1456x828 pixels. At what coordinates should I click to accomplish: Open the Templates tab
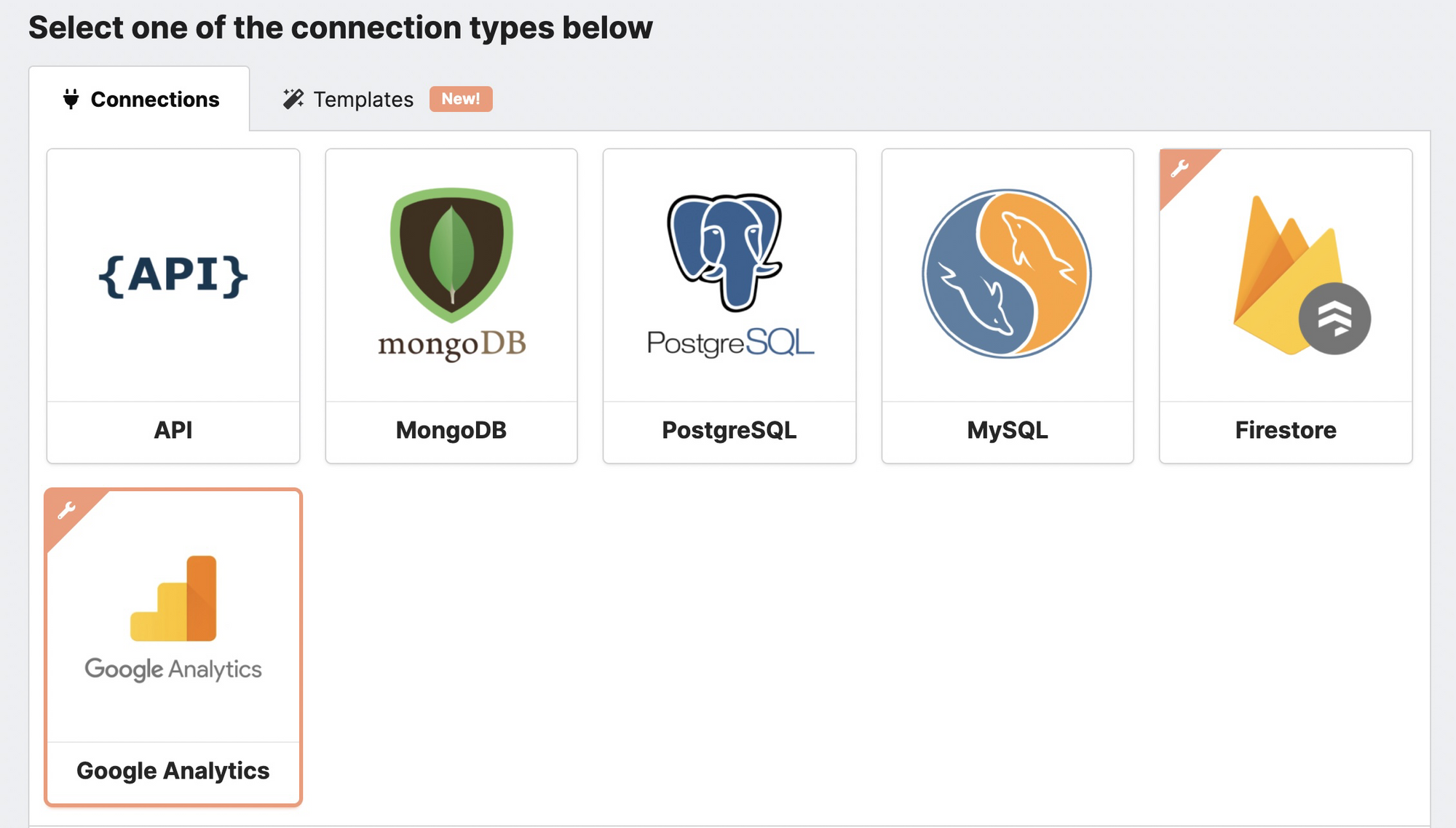[363, 99]
